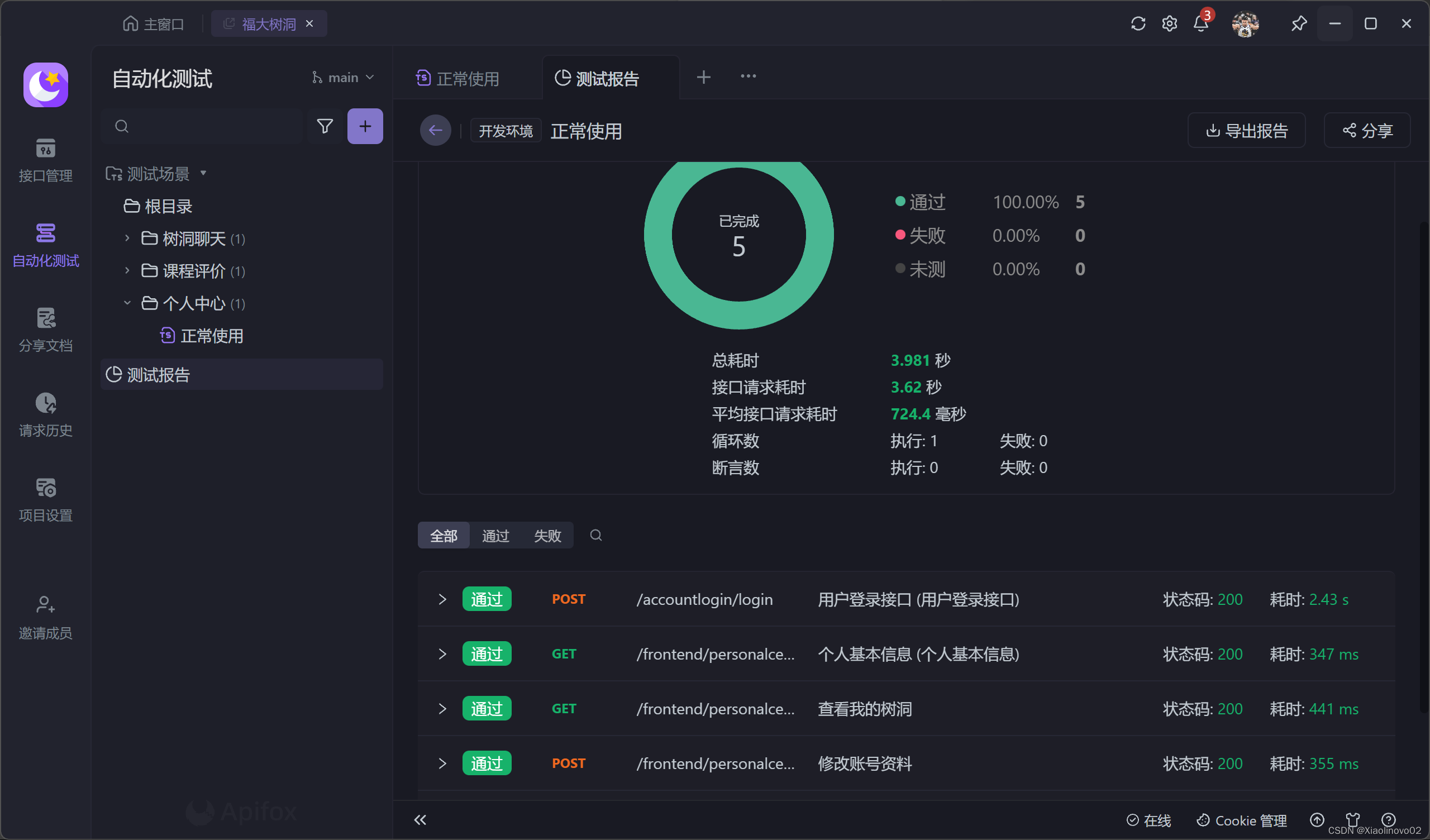Screen dimensions: 1430x840
Task: Click the Apifox moon logo icon
Action: 45,84
